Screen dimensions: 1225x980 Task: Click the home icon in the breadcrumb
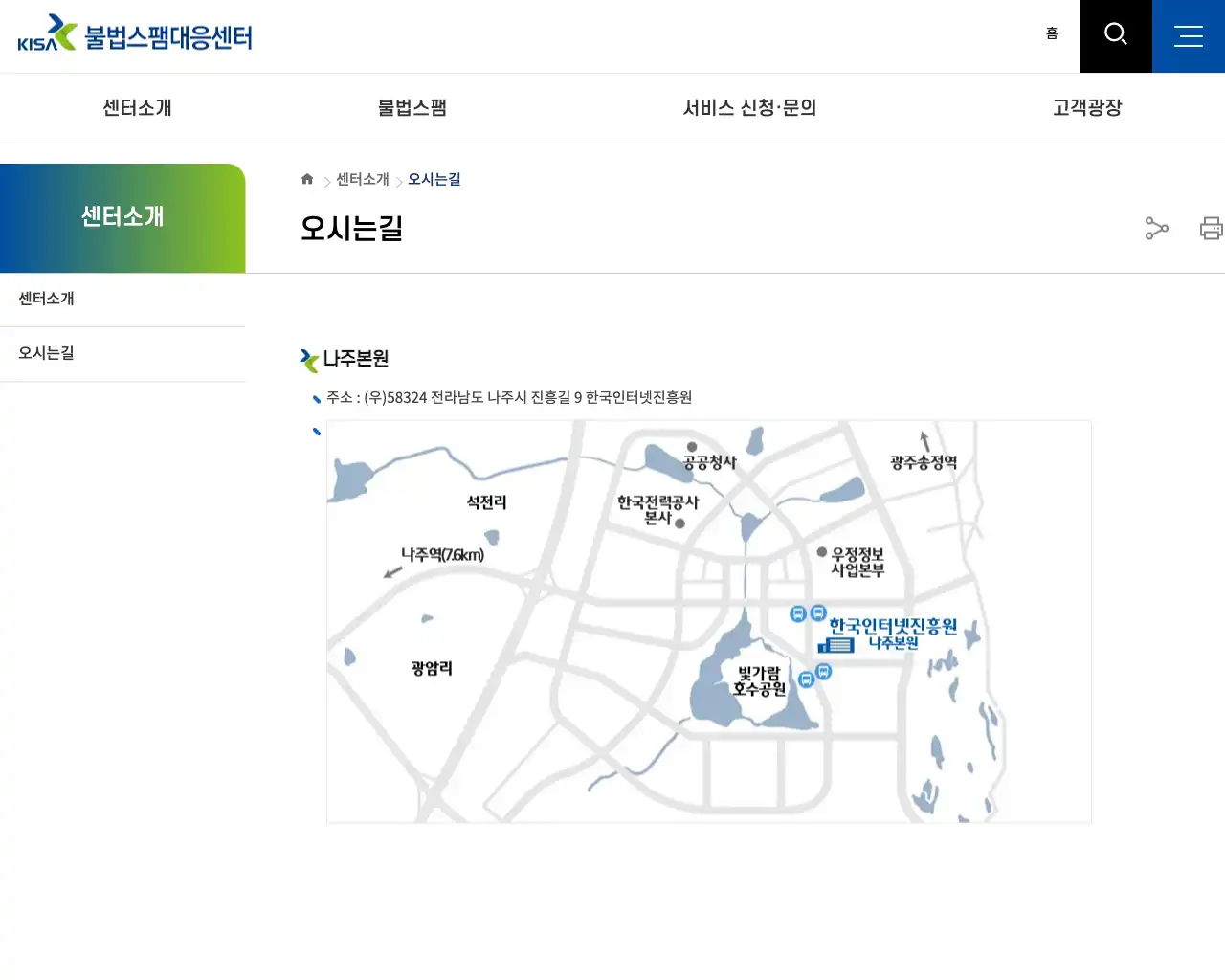pos(306,178)
